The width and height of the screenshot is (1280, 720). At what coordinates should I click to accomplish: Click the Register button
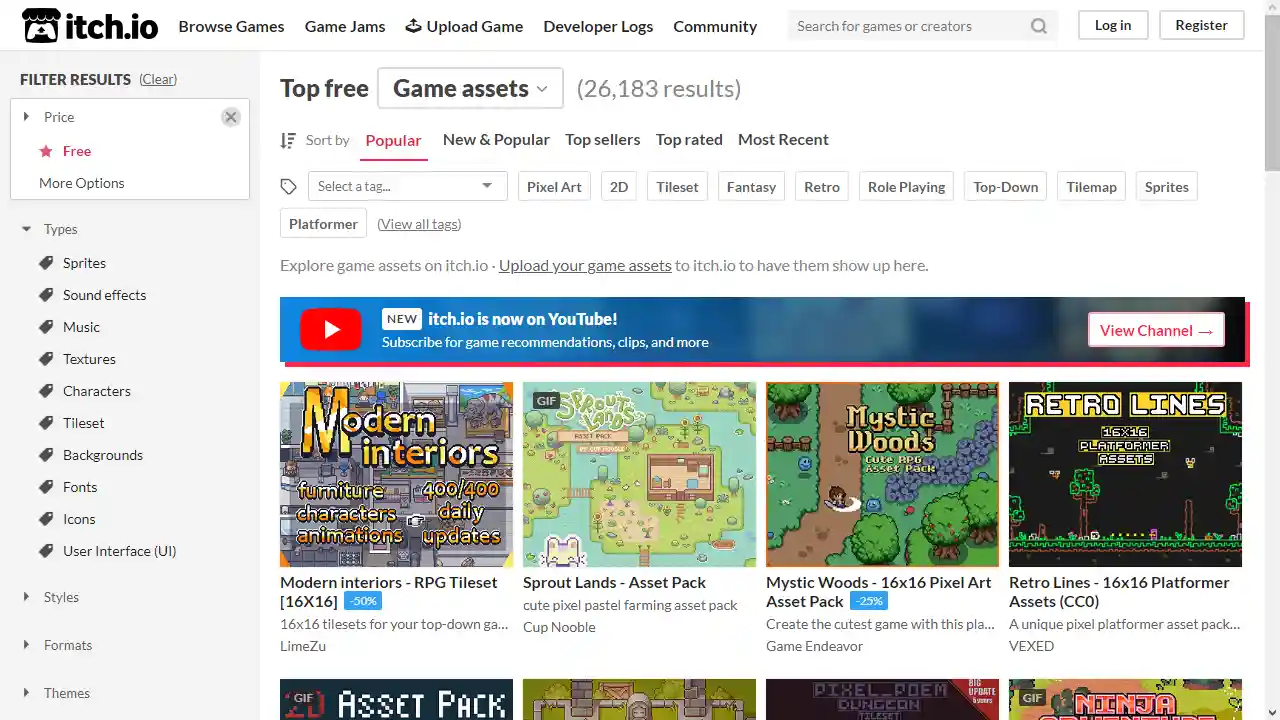point(1201,25)
